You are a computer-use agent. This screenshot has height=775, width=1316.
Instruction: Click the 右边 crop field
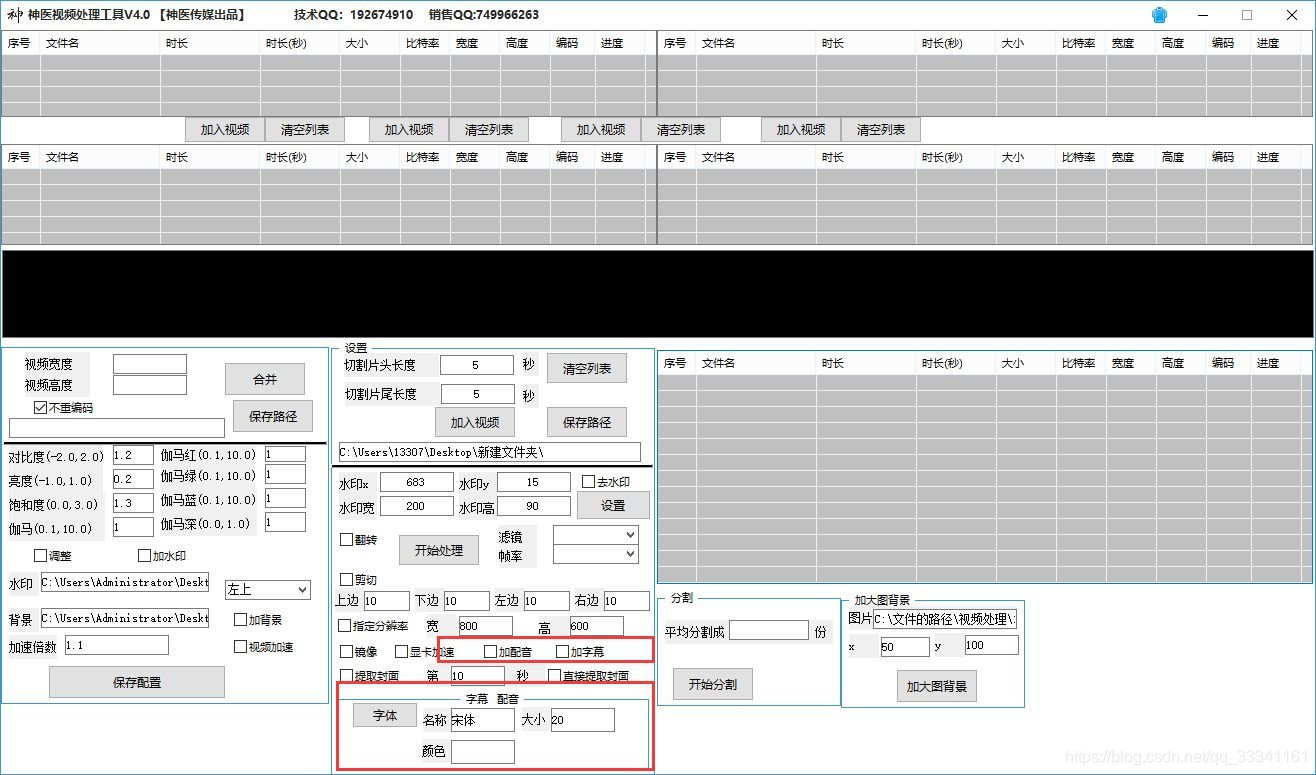click(x=626, y=601)
